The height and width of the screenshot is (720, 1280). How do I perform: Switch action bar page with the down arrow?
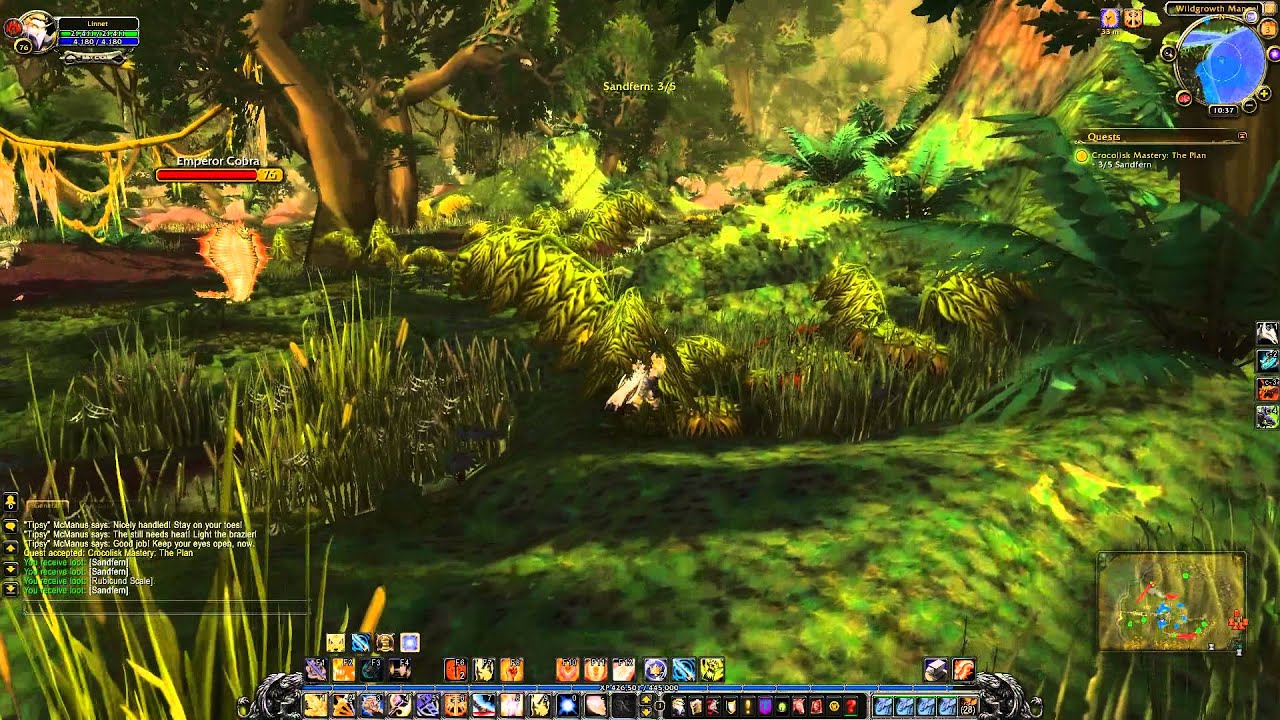click(x=646, y=711)
